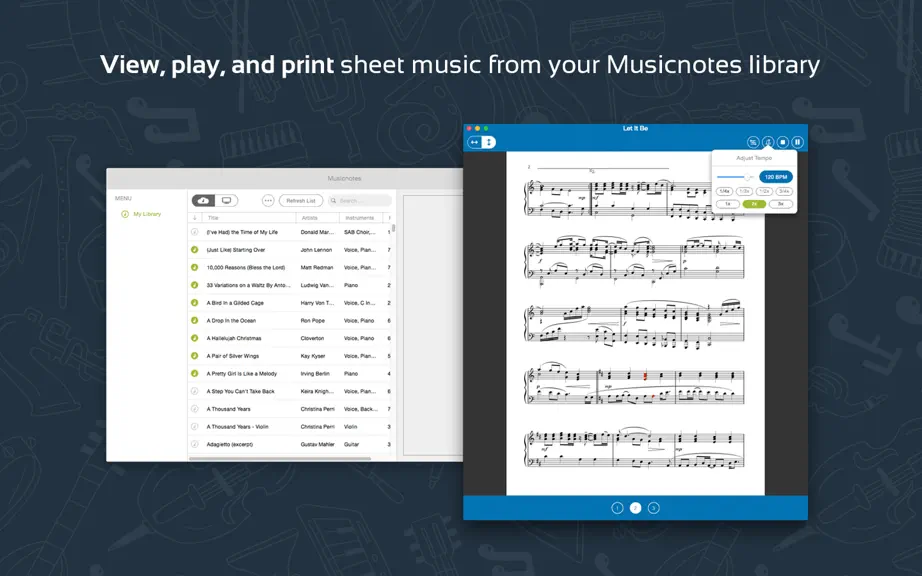
Task: Select the 1x tempo option
Action: pos(728,204)
